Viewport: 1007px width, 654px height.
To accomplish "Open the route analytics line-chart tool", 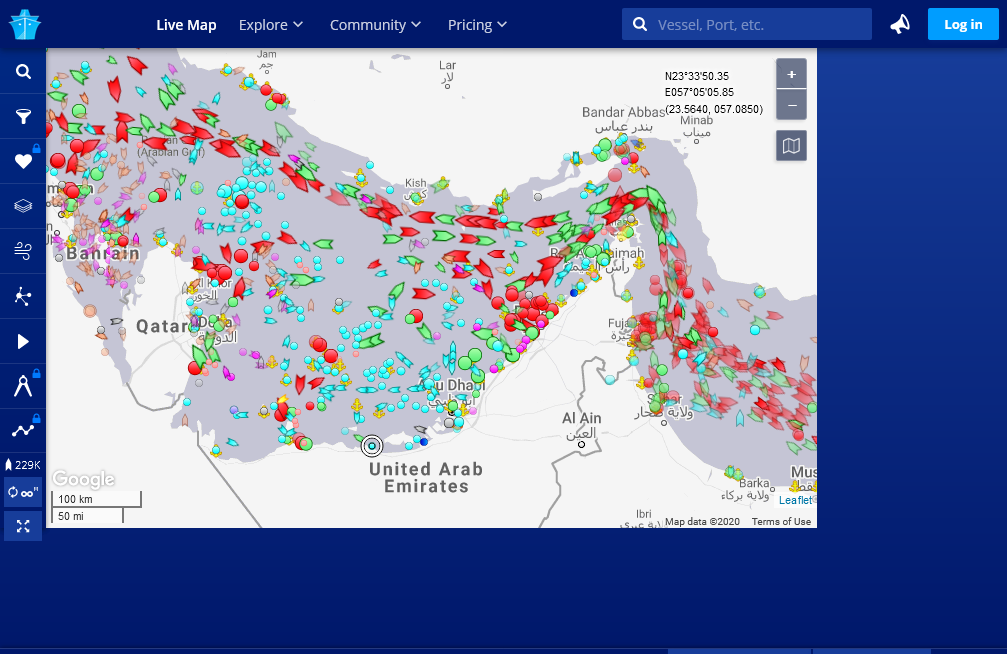I will pyautogui.click(x=23, y=431).
